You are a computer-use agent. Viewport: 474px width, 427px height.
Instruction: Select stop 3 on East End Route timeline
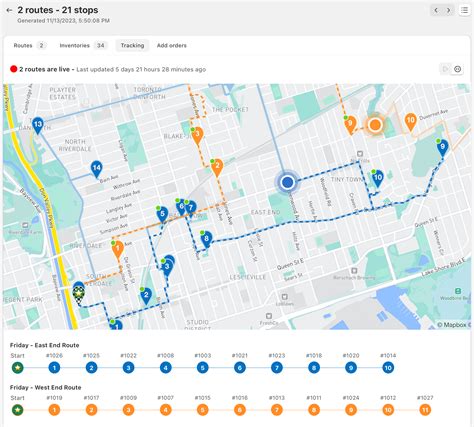[128, 368]
